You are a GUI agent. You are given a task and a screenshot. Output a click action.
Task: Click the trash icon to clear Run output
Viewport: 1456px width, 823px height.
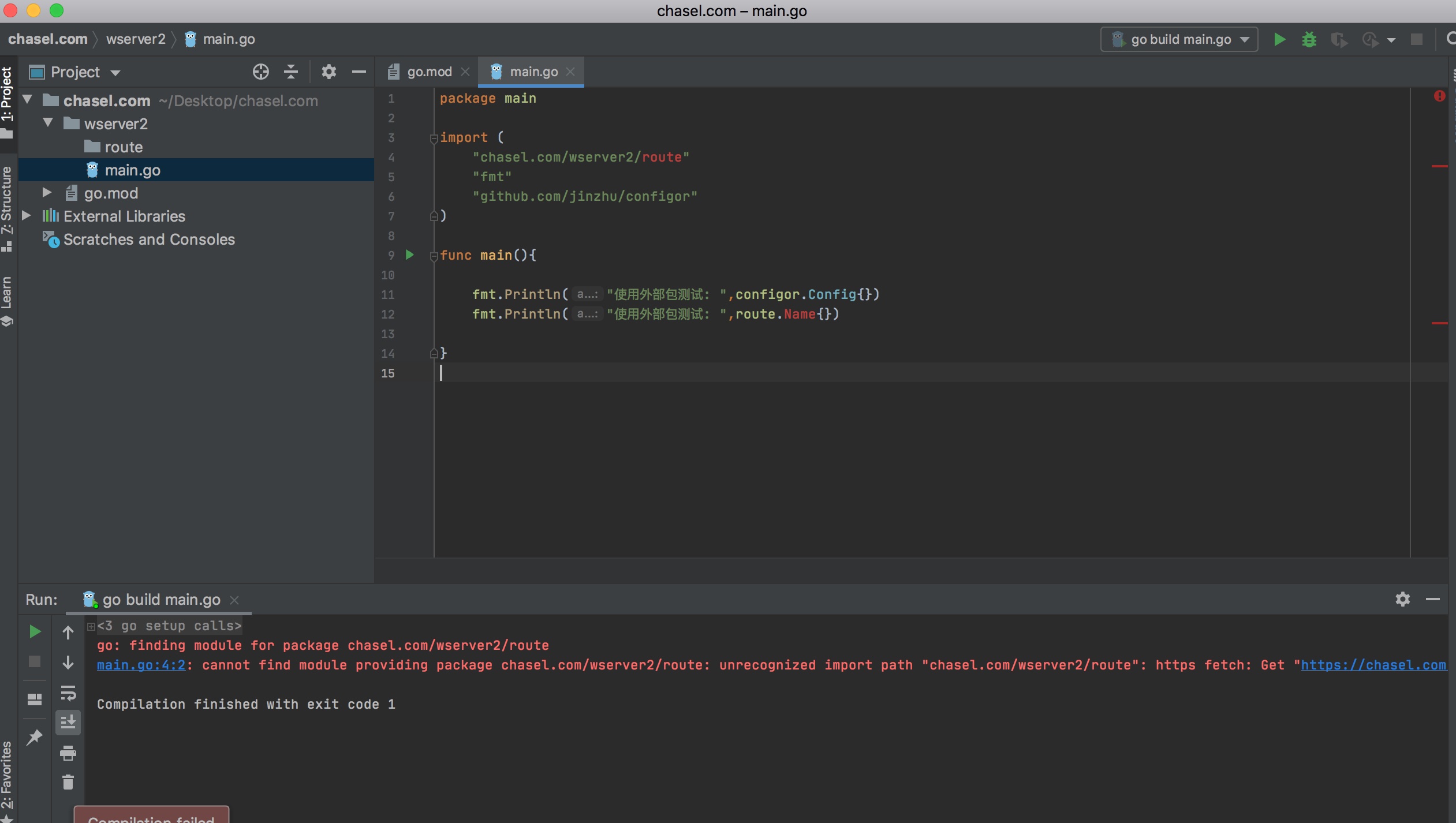point(68,783)
